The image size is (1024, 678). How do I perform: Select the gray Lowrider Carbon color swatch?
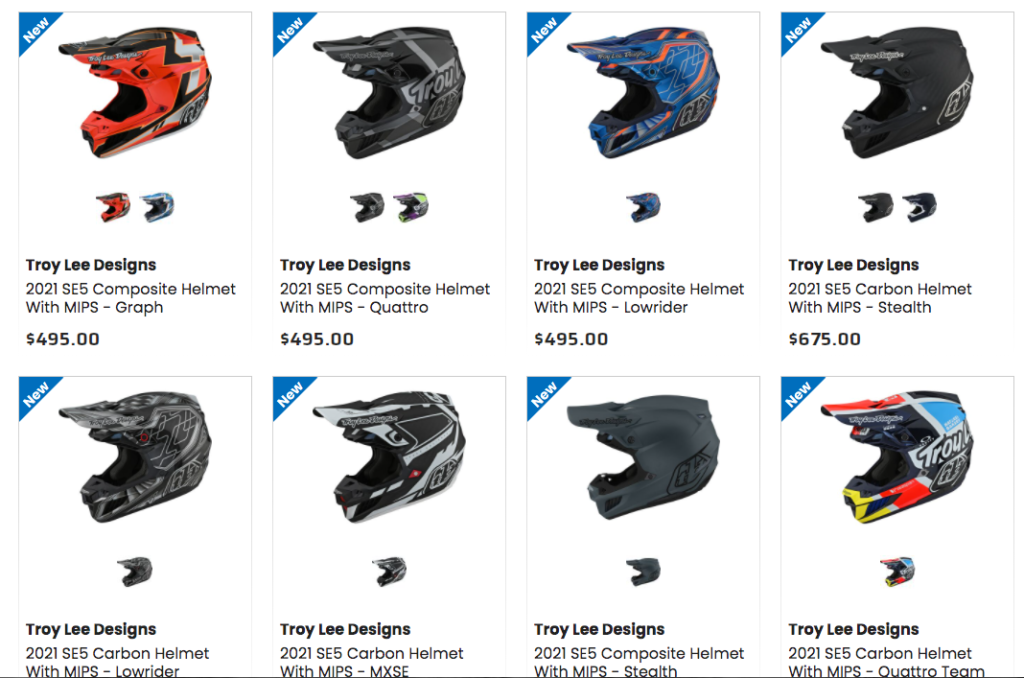(135, 572)
